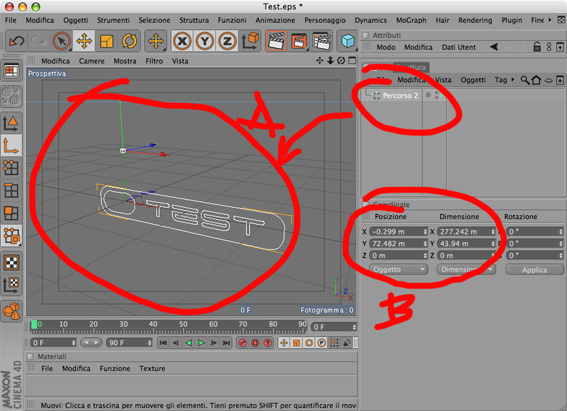This screenshot has width=567, height=411.
Task: Switch the world/object coordinate system icon
Action: click(250, 41)
